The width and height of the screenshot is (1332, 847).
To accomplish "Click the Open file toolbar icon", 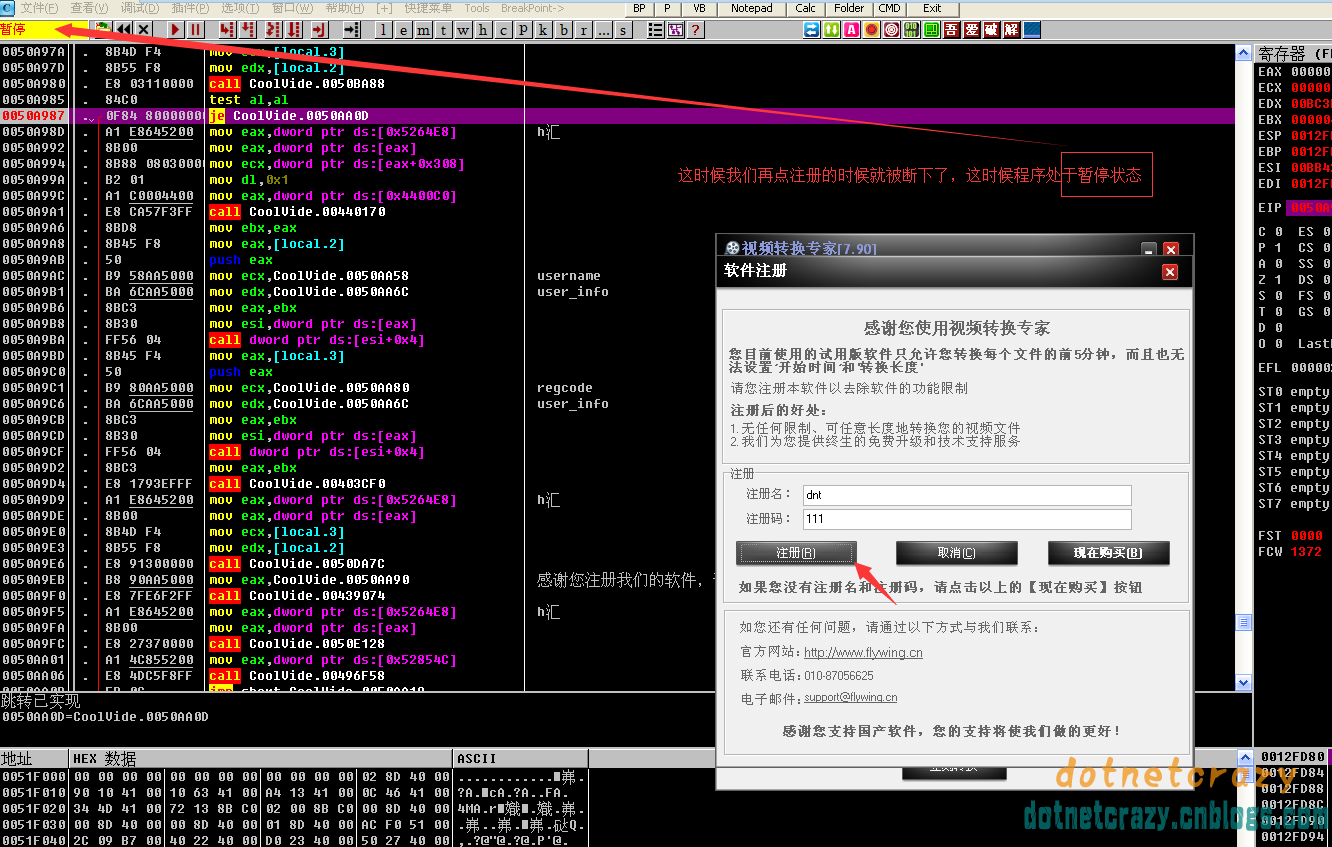I will click(104, 29).
